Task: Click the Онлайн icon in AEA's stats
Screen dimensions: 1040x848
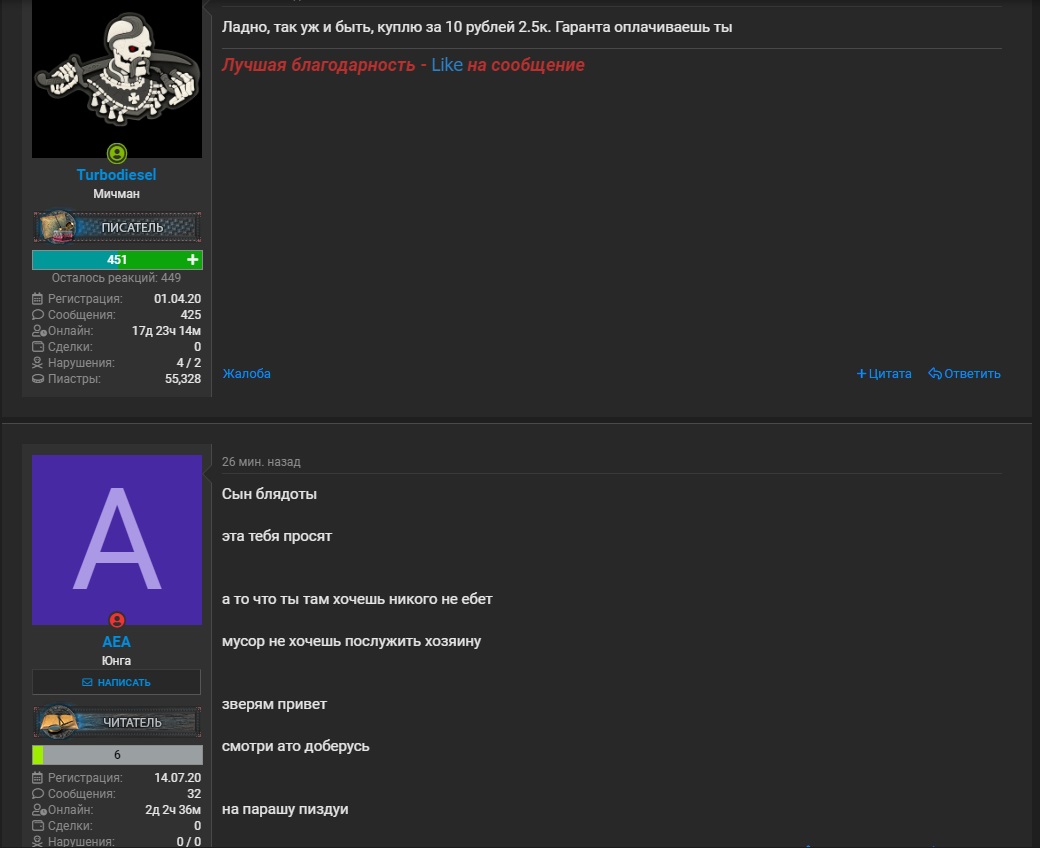Action: 38,810
